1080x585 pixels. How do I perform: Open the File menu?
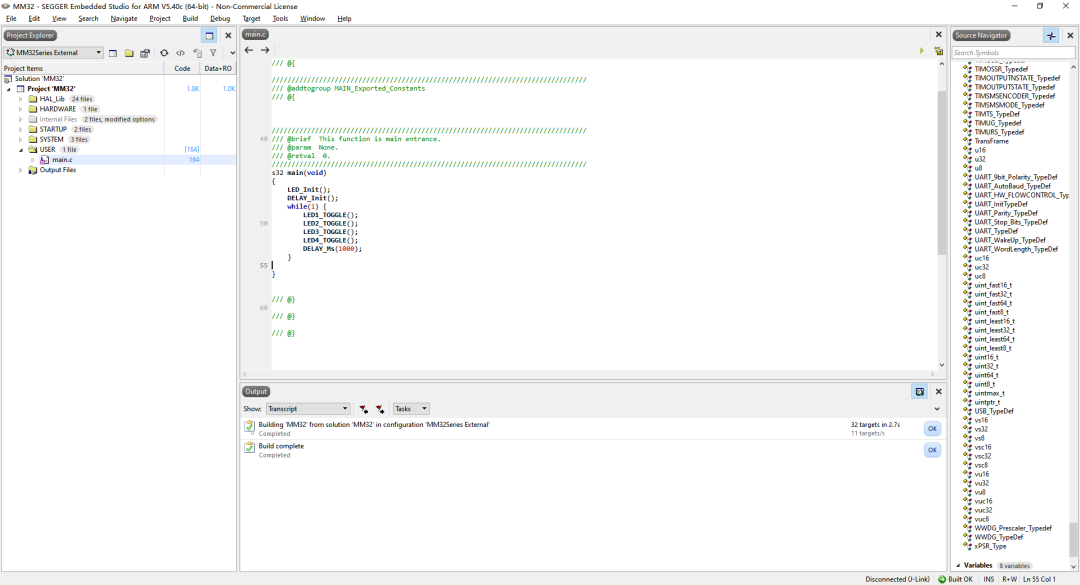(11, 19)
